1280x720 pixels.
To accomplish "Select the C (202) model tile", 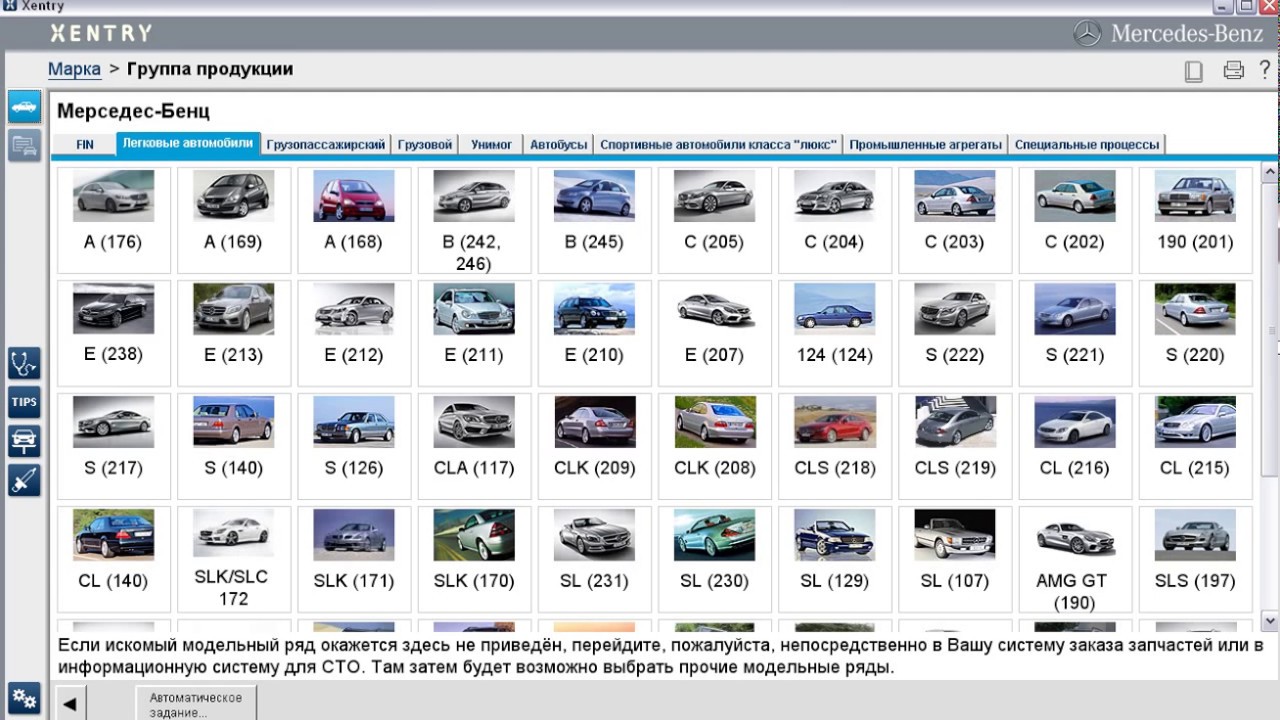I will click(1076, 220).
